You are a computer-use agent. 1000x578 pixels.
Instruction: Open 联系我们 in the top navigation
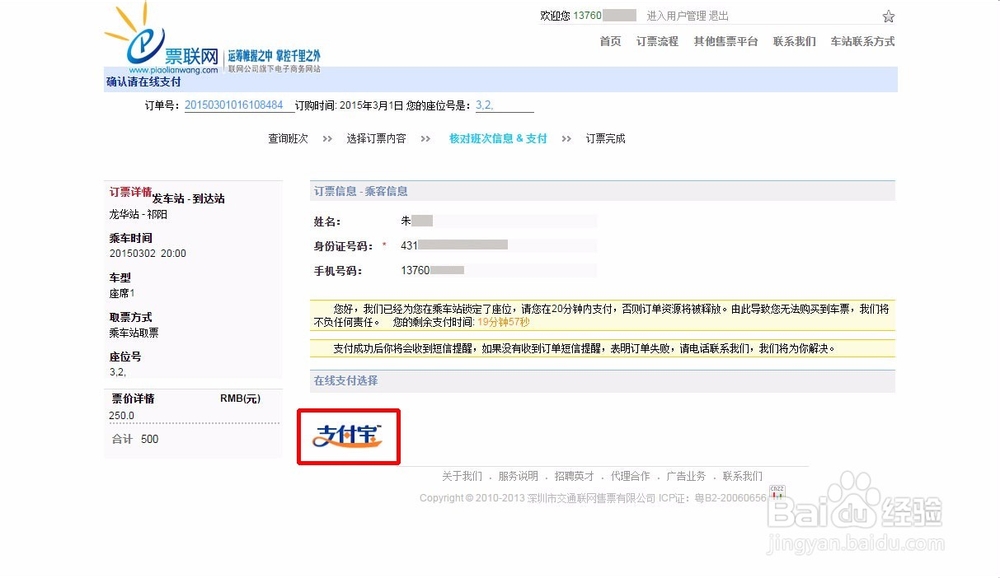click(794, 41)
